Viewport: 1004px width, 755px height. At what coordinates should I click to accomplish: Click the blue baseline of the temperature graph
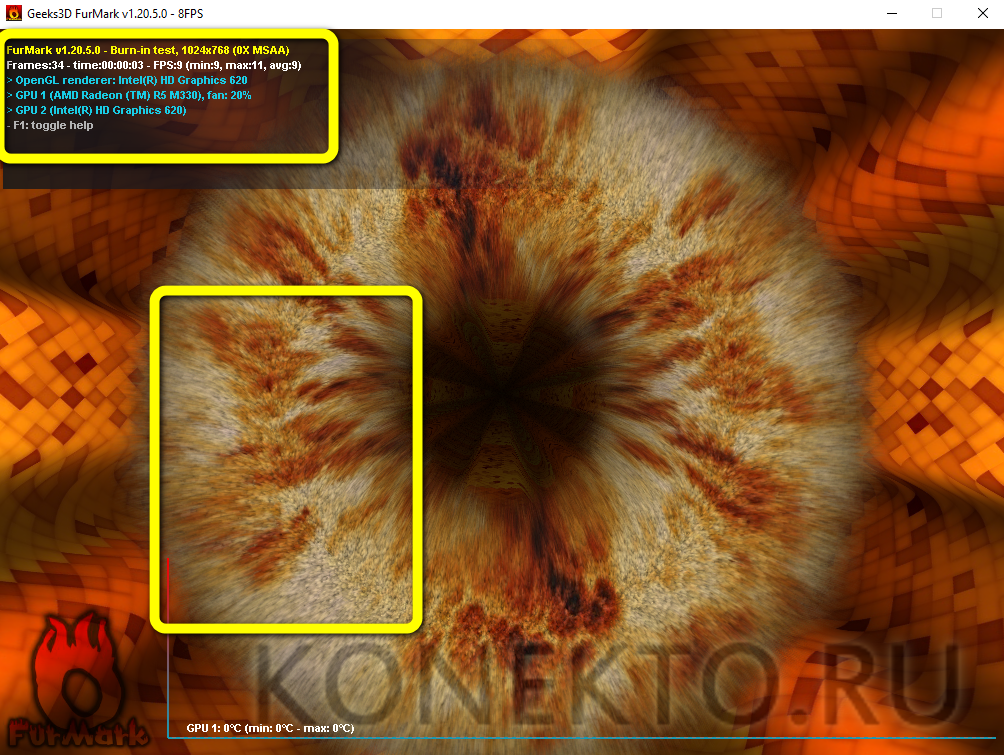(600, 739)
